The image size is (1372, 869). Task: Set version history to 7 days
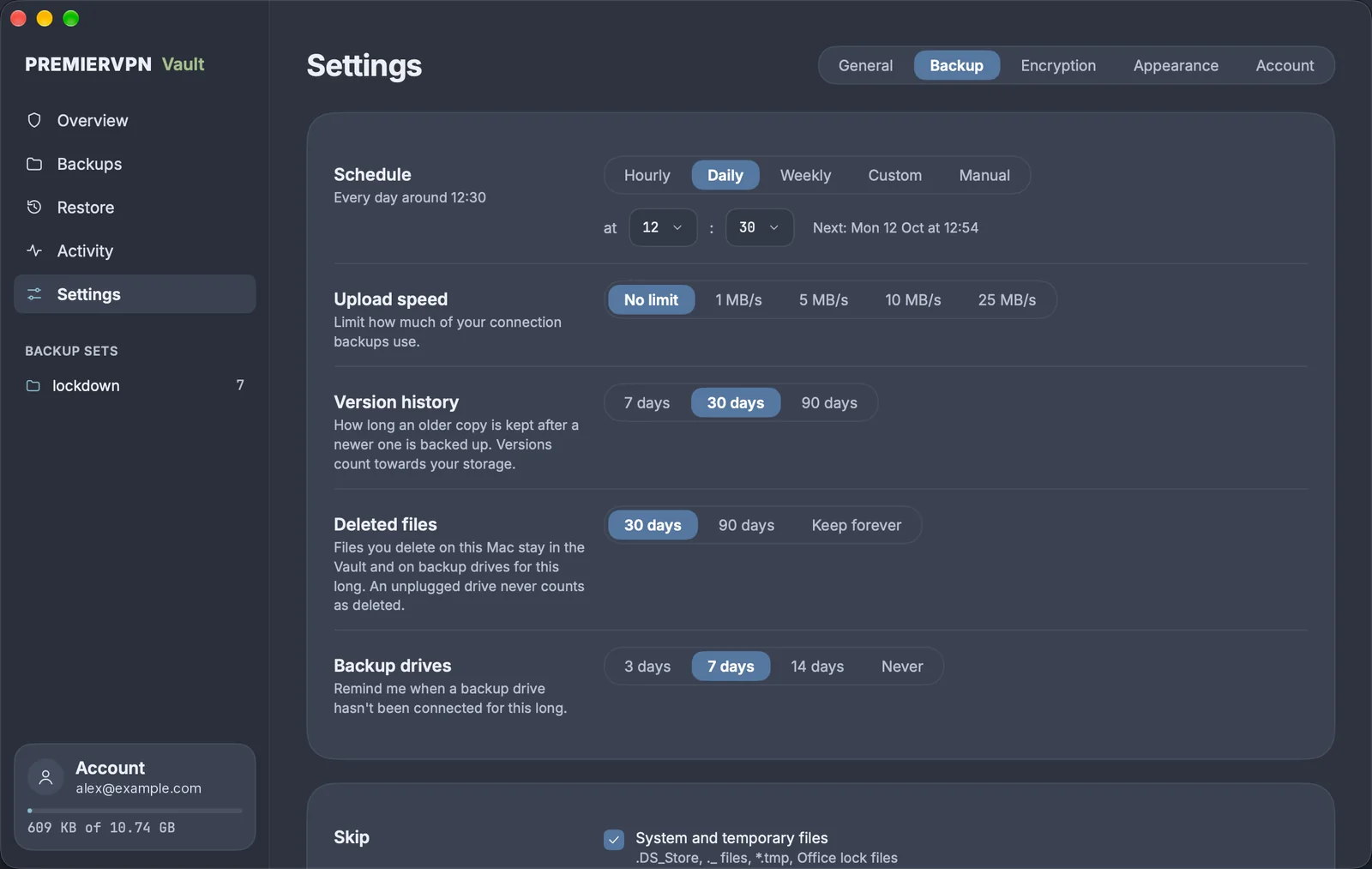pyautogui.click(x=647, y=402)
